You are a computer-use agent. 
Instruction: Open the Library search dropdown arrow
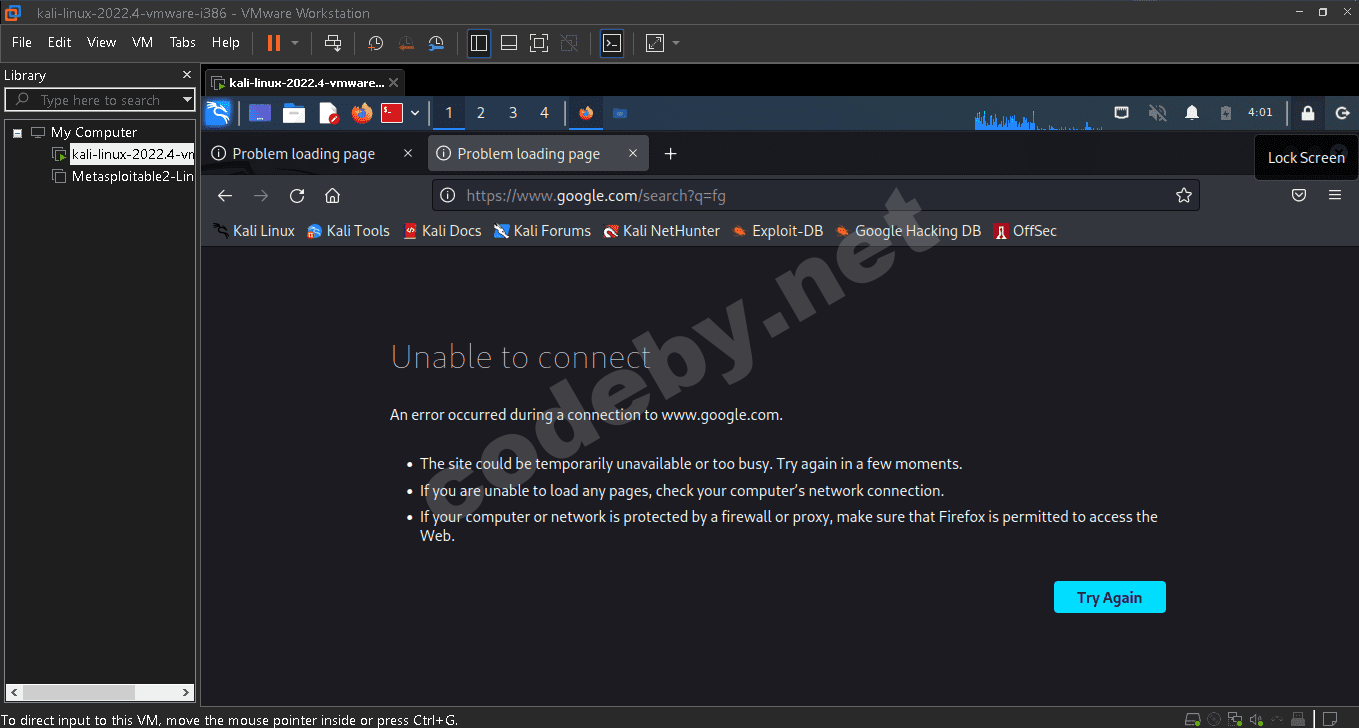pyautogui.click(x=187, y=100)
